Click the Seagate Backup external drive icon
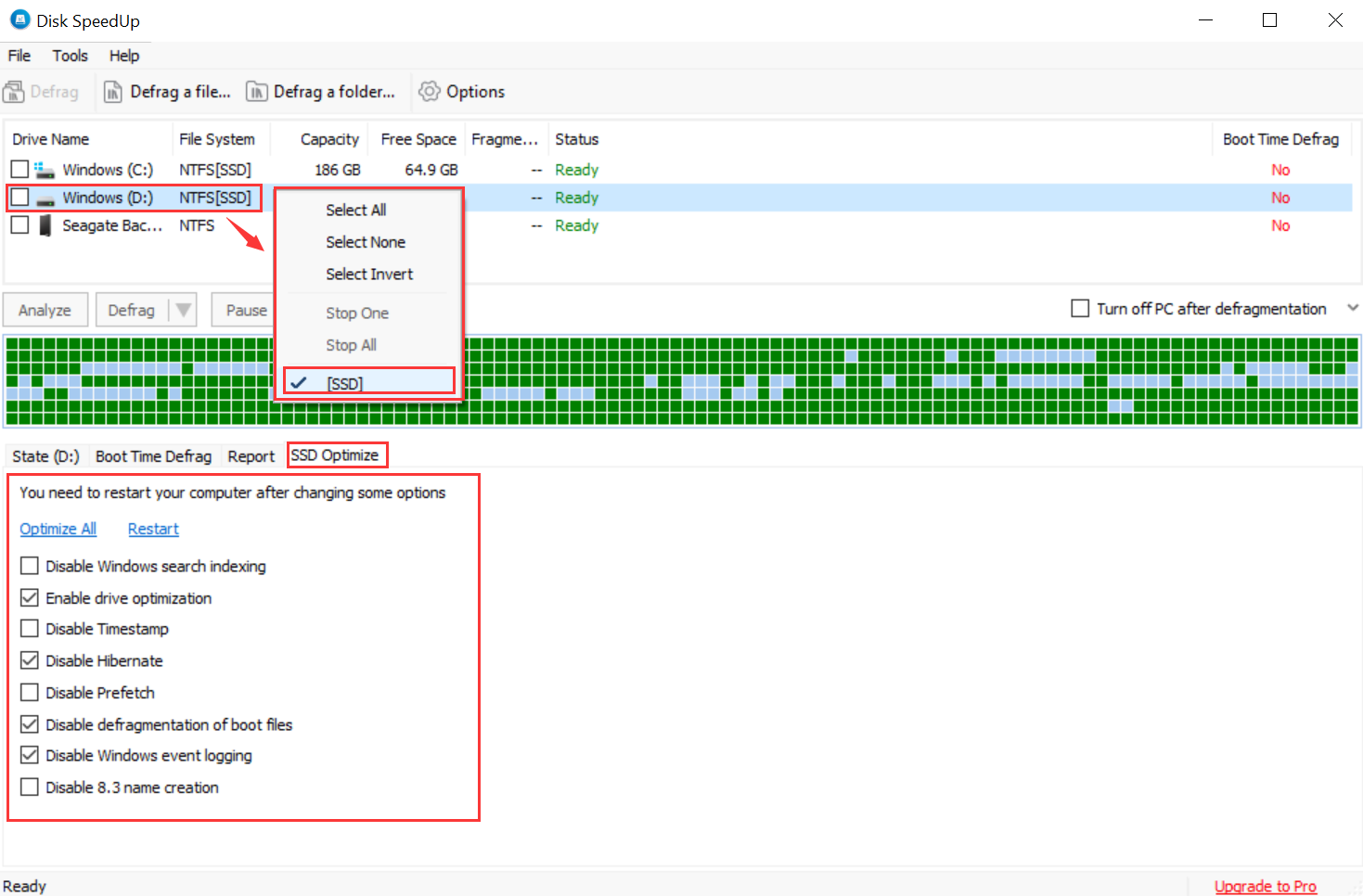This screenshot has width=1363, height=896. pos(45,224)
